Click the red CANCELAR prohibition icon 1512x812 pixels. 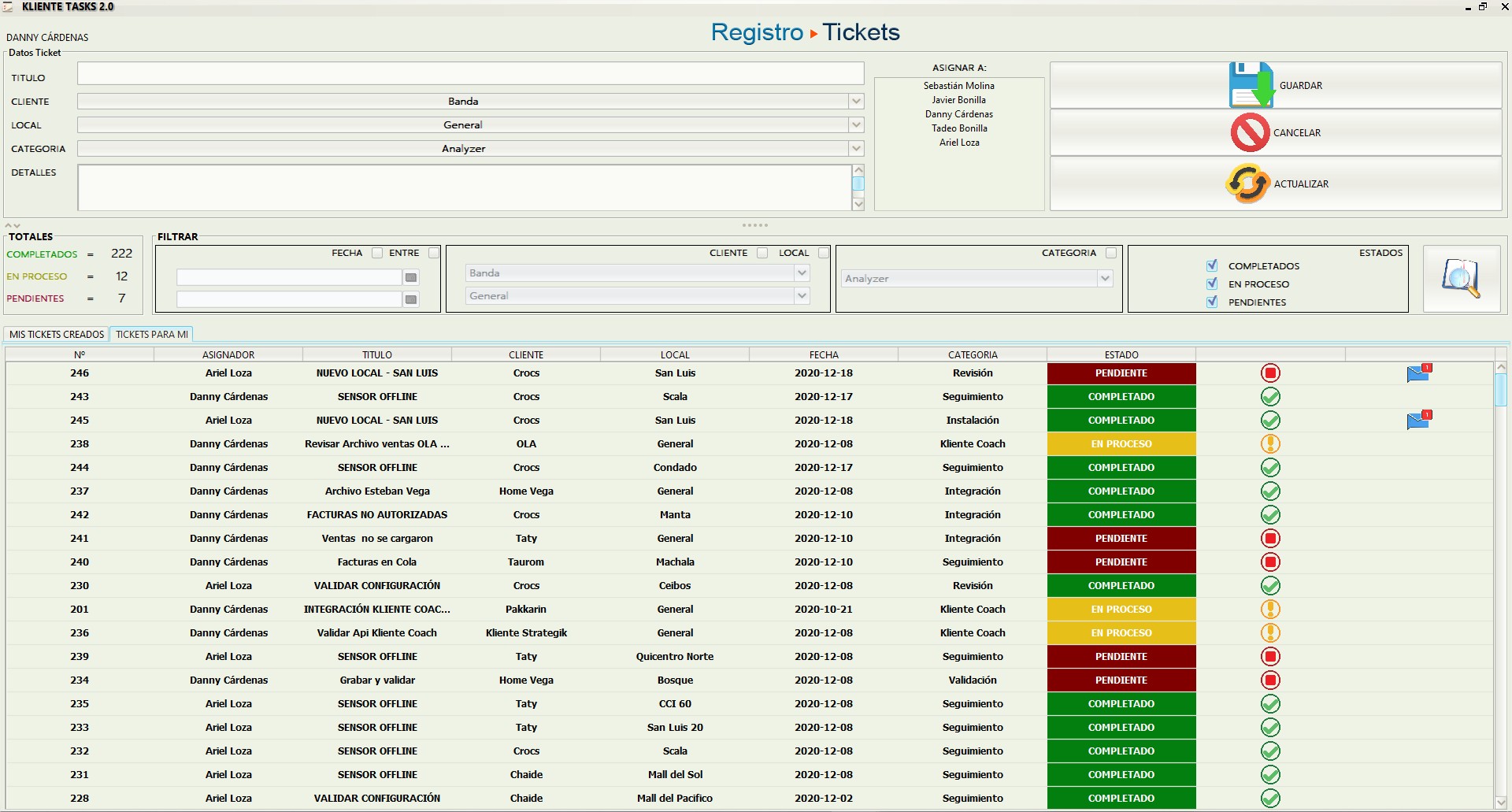tap(1250, 132)
